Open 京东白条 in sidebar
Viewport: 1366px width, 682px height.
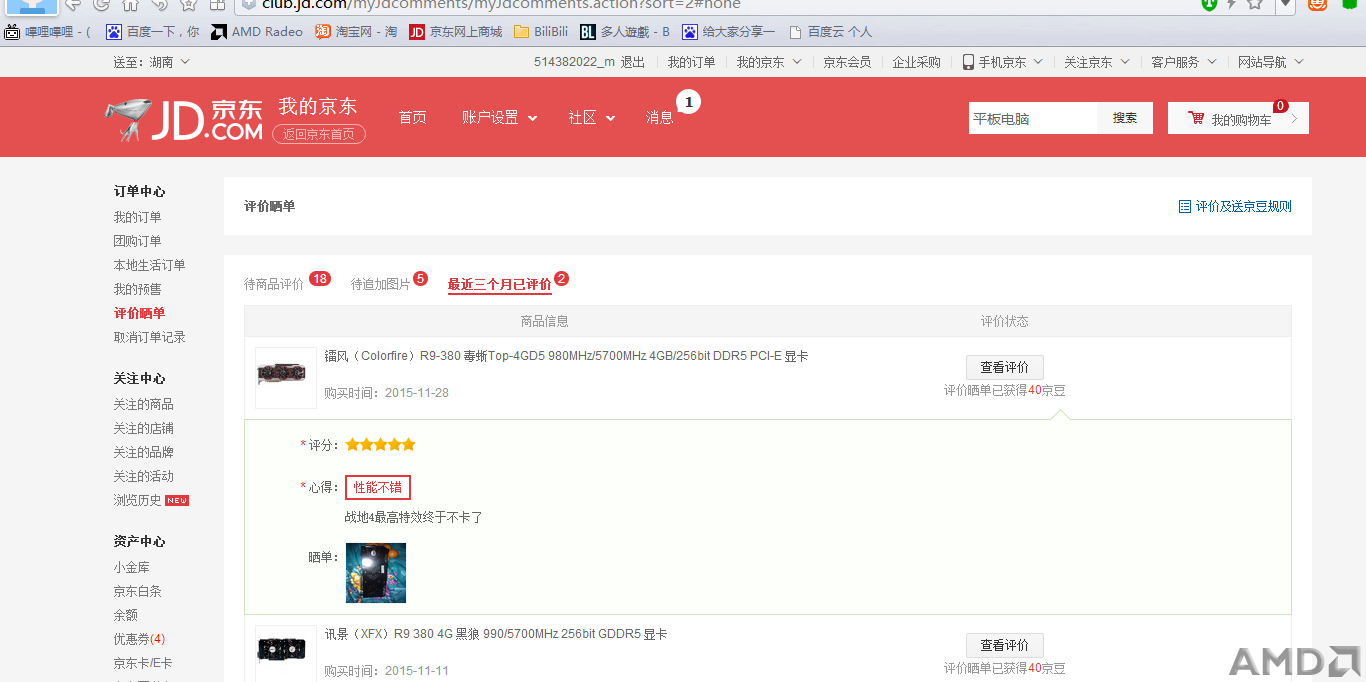tap(138, 591)
